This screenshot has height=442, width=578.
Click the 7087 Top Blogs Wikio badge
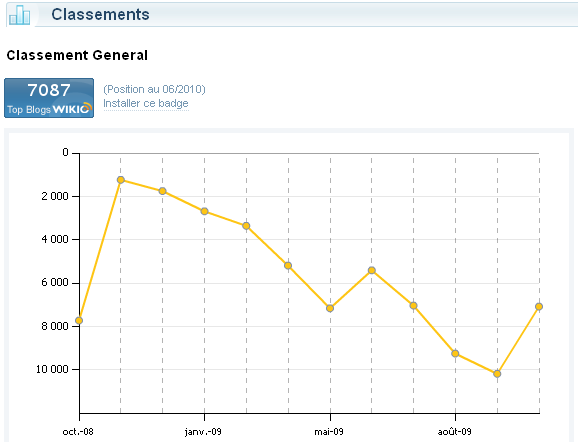[x=49, y=98]
